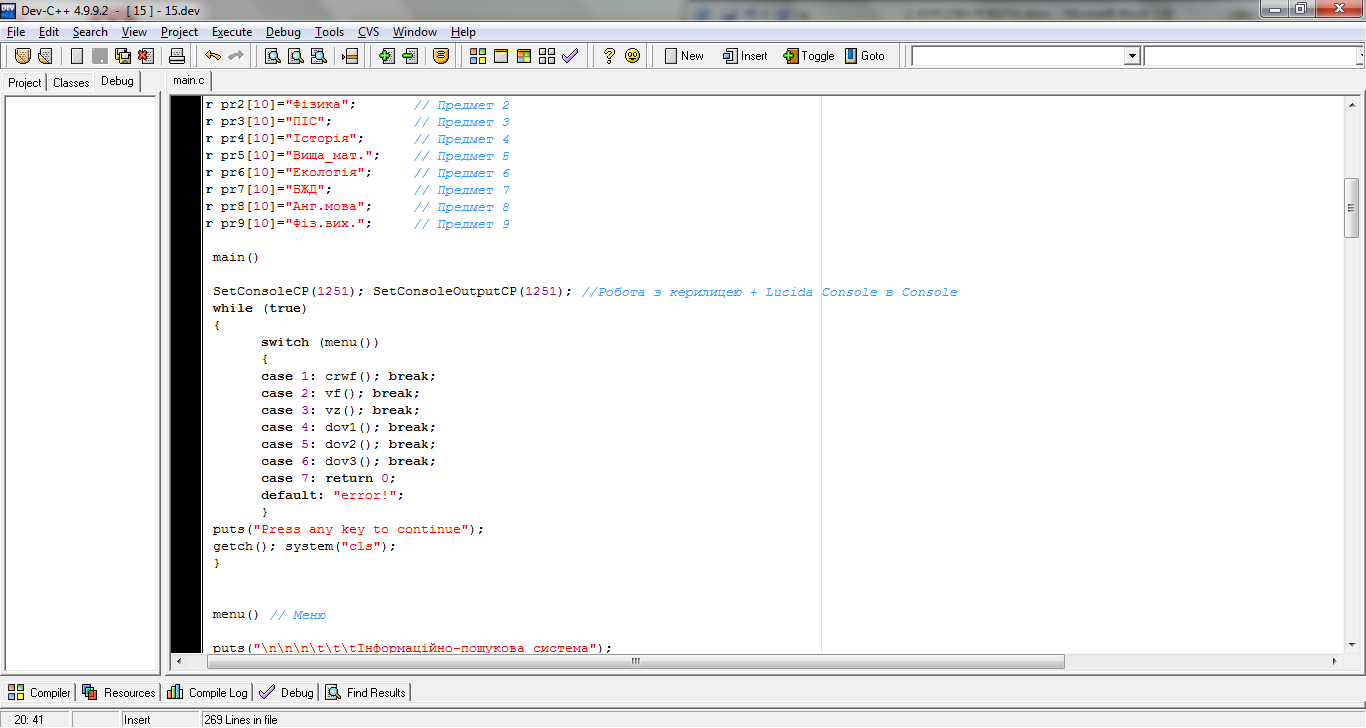Select the Debug tab in left panel
Viewport: 1366px width, 728px height.
[117, 81]
